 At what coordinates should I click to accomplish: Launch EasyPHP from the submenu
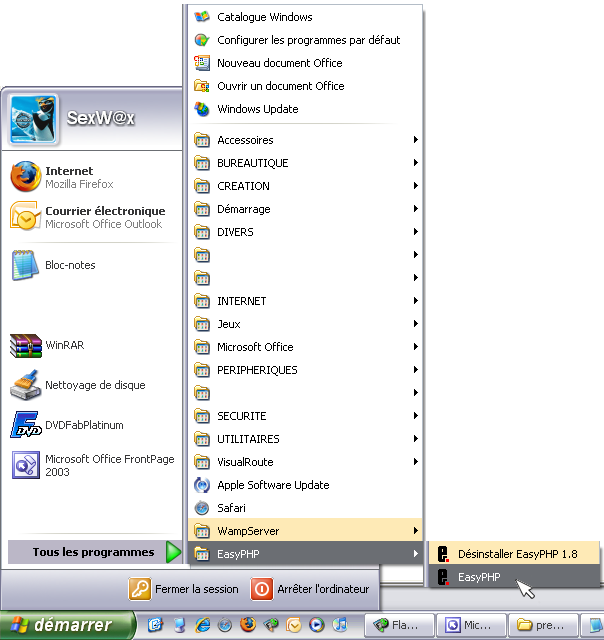pyautogui.click(x=514, y=577)
